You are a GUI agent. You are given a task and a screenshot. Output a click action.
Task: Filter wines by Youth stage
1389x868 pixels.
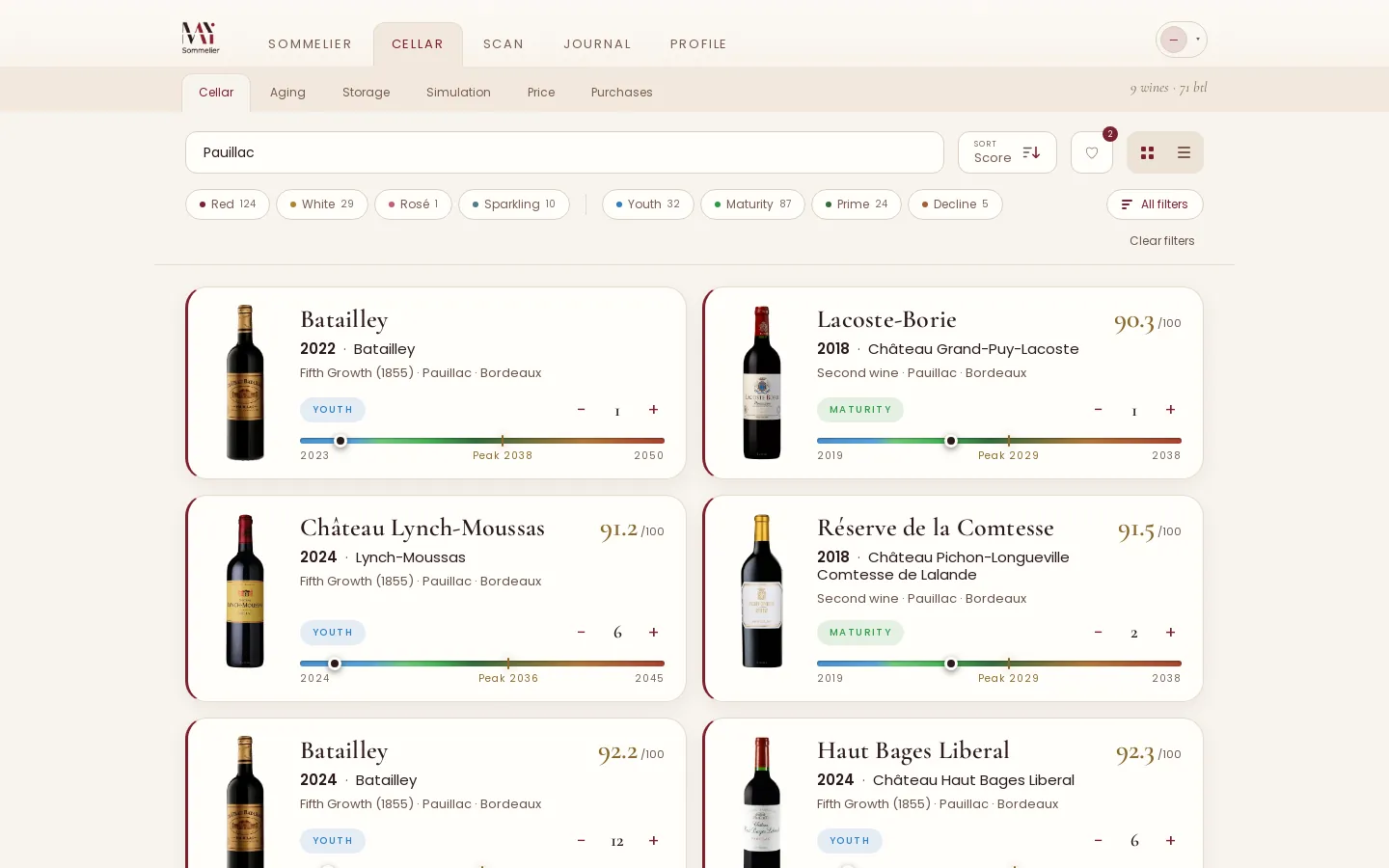pos(648,204)
